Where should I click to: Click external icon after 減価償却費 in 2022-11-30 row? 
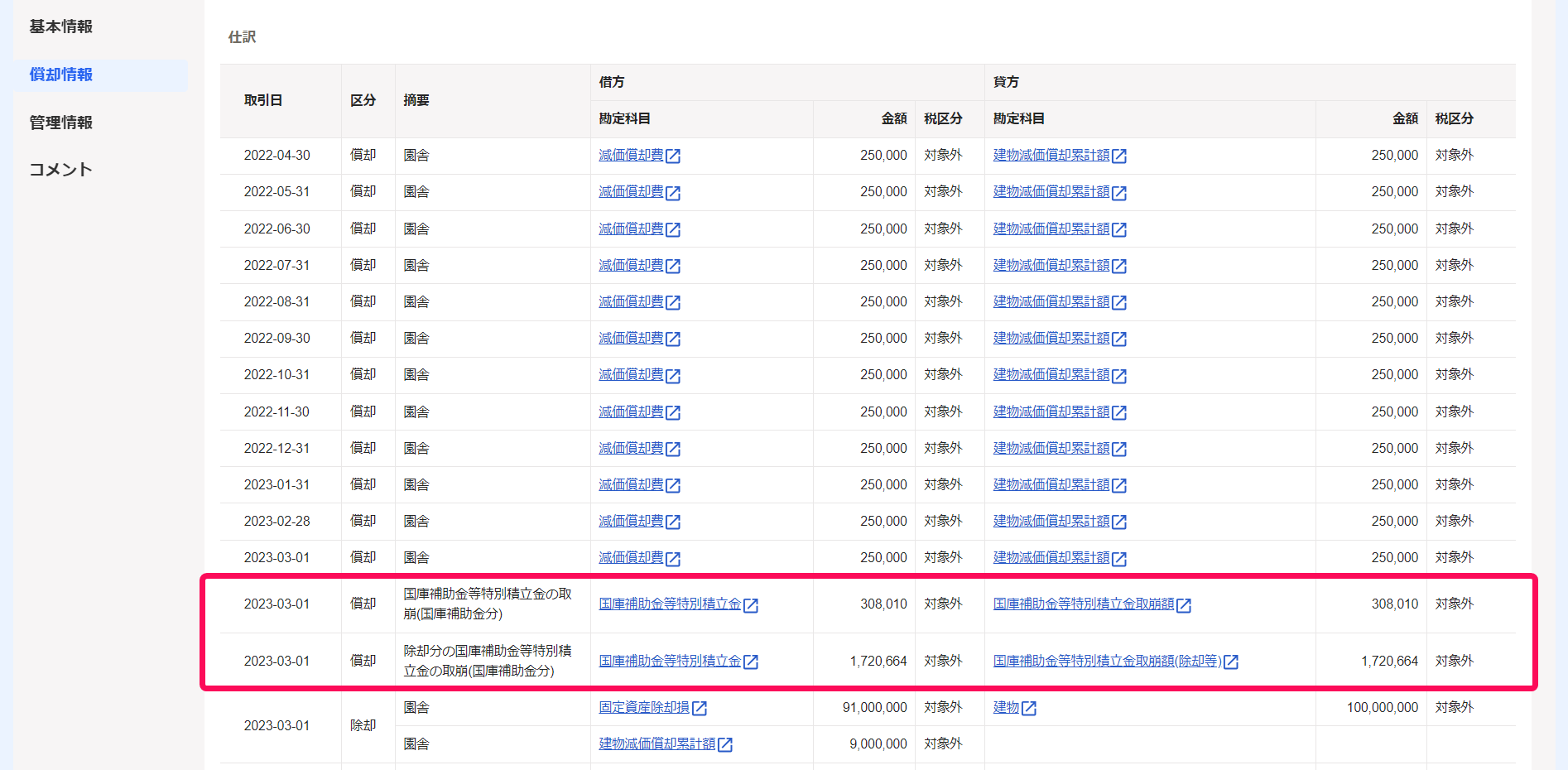[x=673, y=412]
